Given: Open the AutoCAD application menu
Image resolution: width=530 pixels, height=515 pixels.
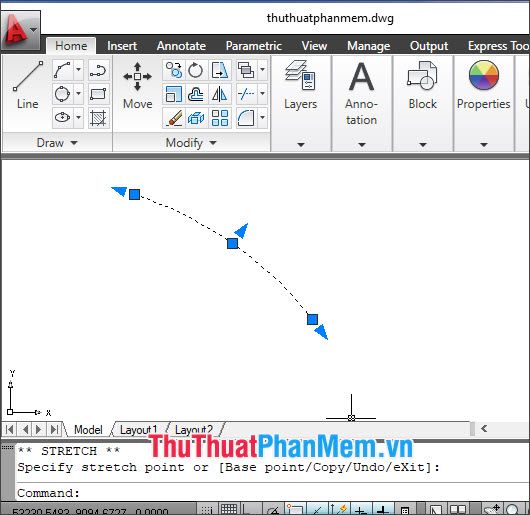Looking at the screenshot, I should [x=21, y=31].
